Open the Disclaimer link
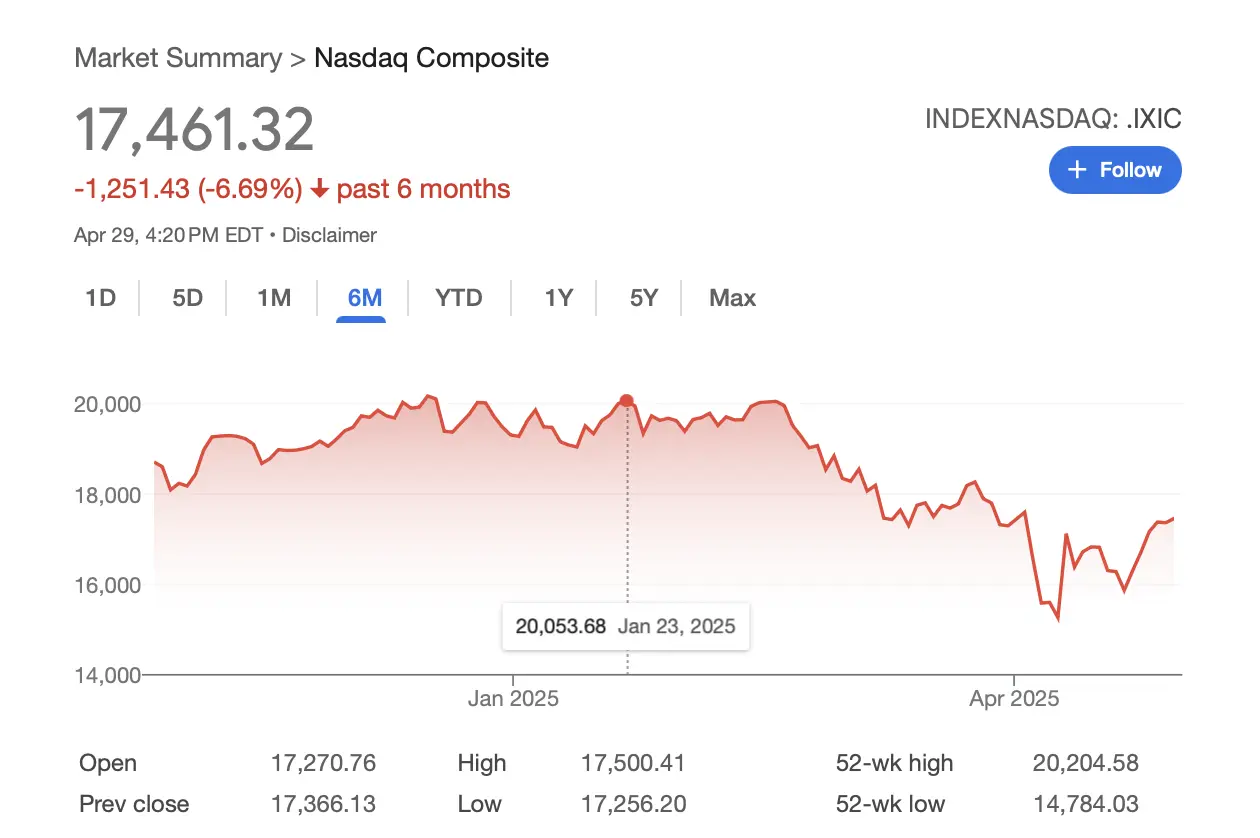Image resolution: width=1260 pixels, height=838 pixels. 329,236
